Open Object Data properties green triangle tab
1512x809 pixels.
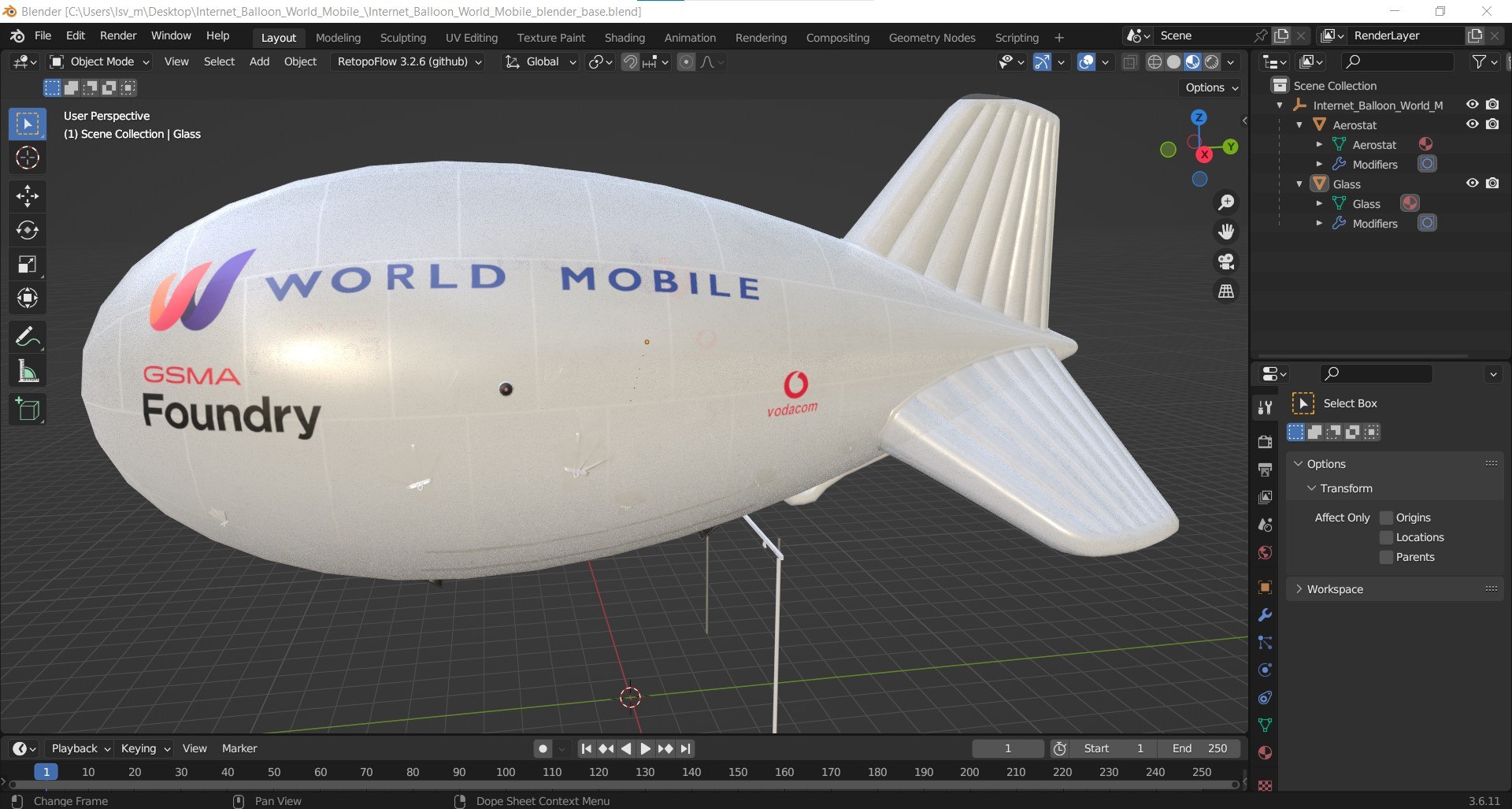[x=1265, y=725]
